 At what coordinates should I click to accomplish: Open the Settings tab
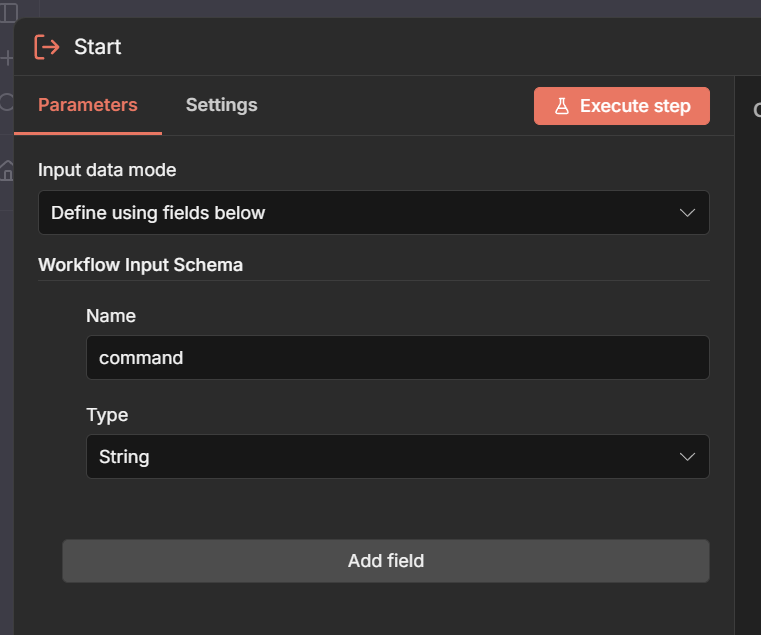221,105
